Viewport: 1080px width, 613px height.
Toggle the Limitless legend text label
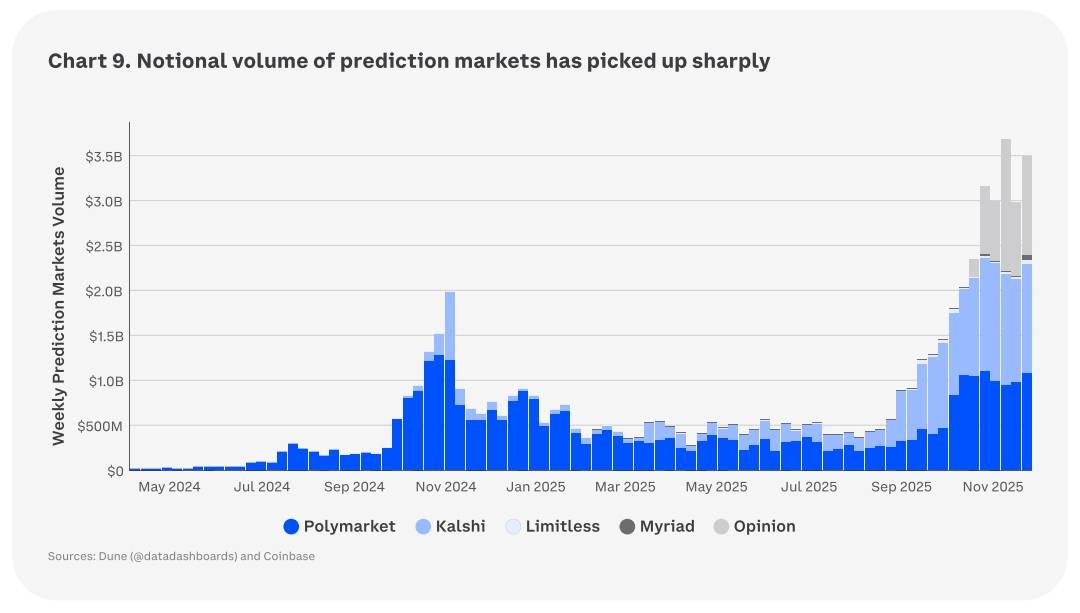pos(562,527)
